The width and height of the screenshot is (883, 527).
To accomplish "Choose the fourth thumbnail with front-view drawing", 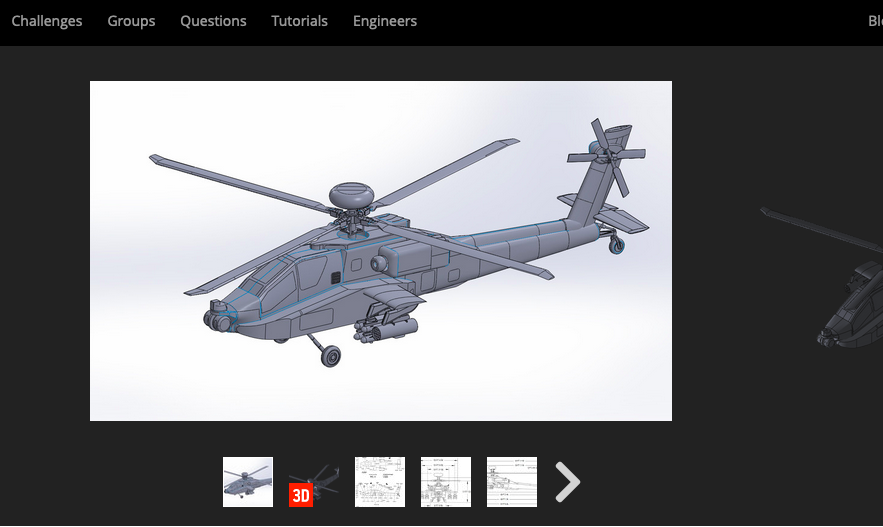I will pos(446,482).
